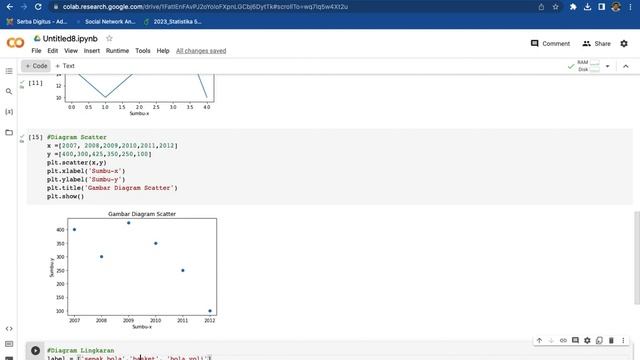Screen dimensions: 640x360
Task: Open the Find and replace sidebar icon
Action: [x=9, y=91]
